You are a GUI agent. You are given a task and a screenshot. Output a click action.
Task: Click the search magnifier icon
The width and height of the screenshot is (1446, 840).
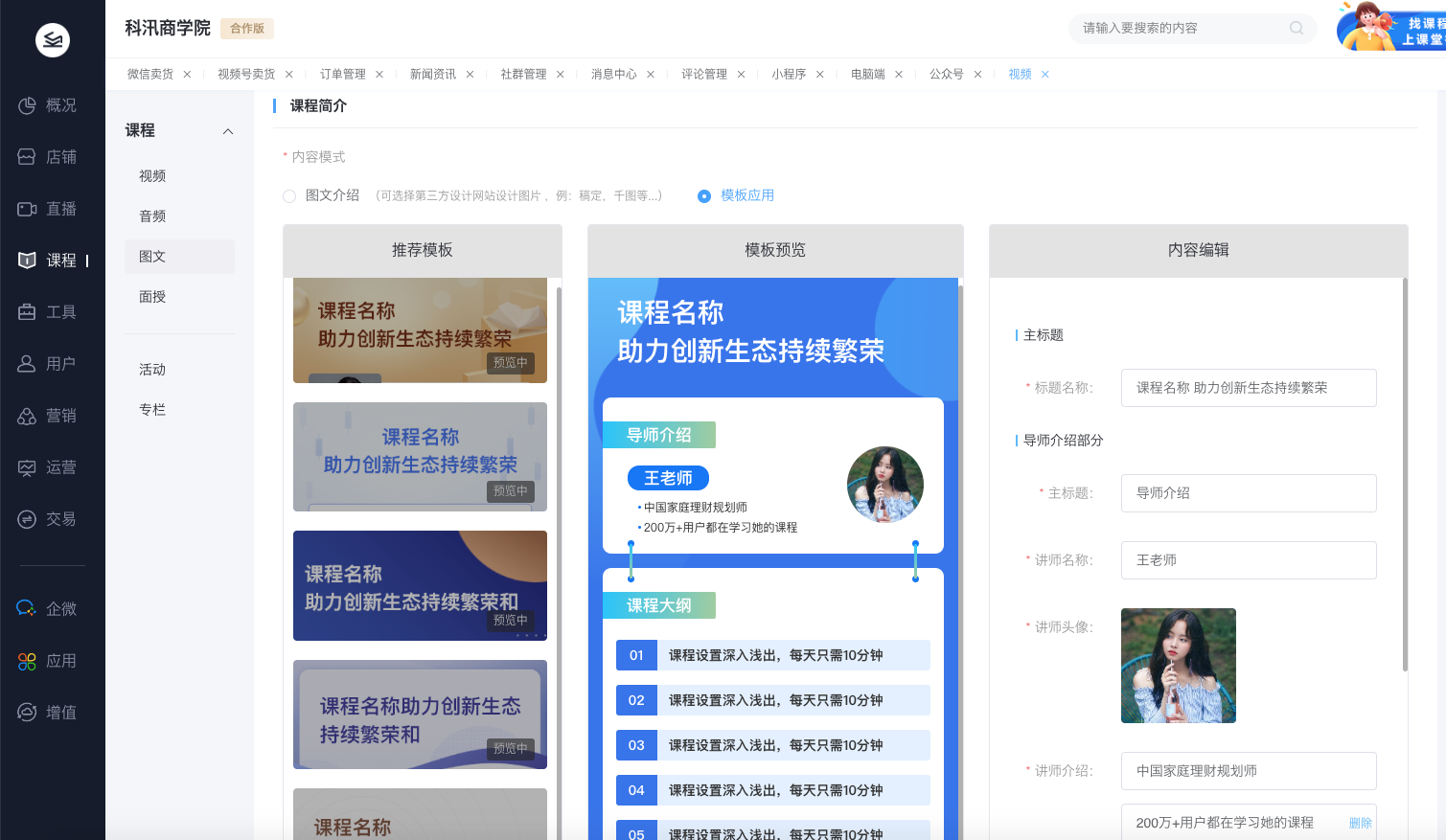coord(1297,28)
